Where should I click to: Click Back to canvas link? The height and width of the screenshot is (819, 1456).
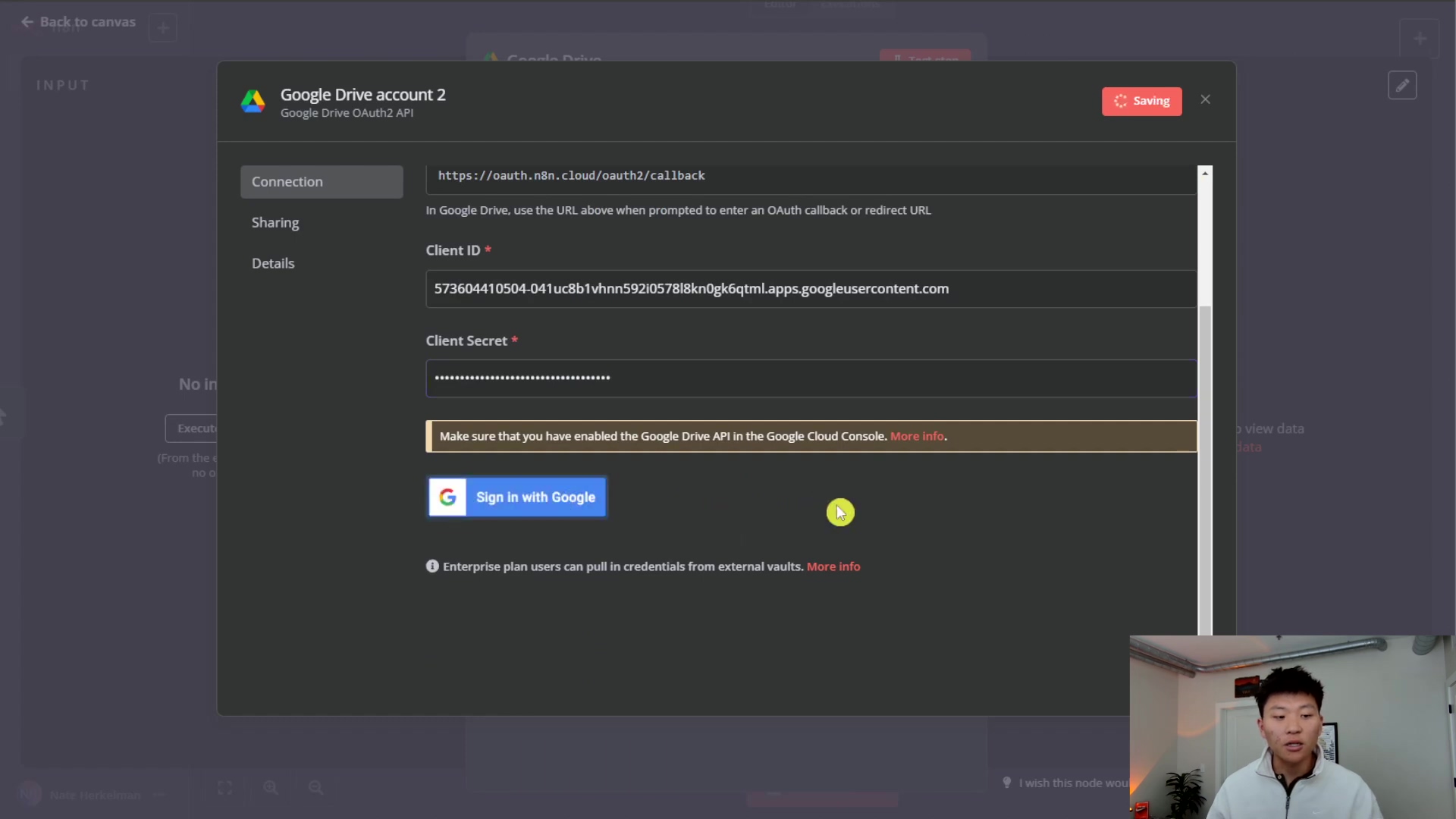coord(79,22)
